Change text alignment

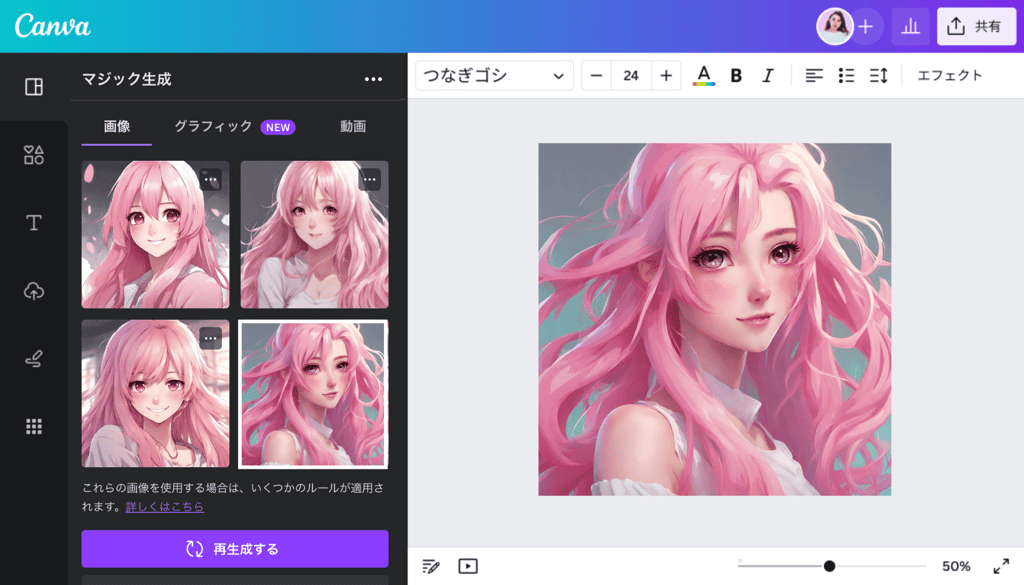coord(814,76)
